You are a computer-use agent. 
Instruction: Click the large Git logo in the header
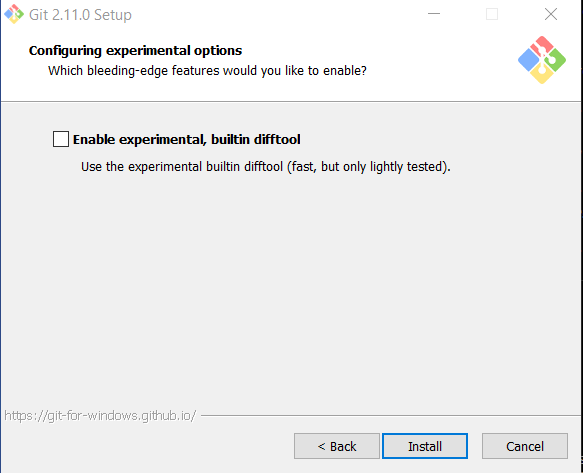pos(542,60)
